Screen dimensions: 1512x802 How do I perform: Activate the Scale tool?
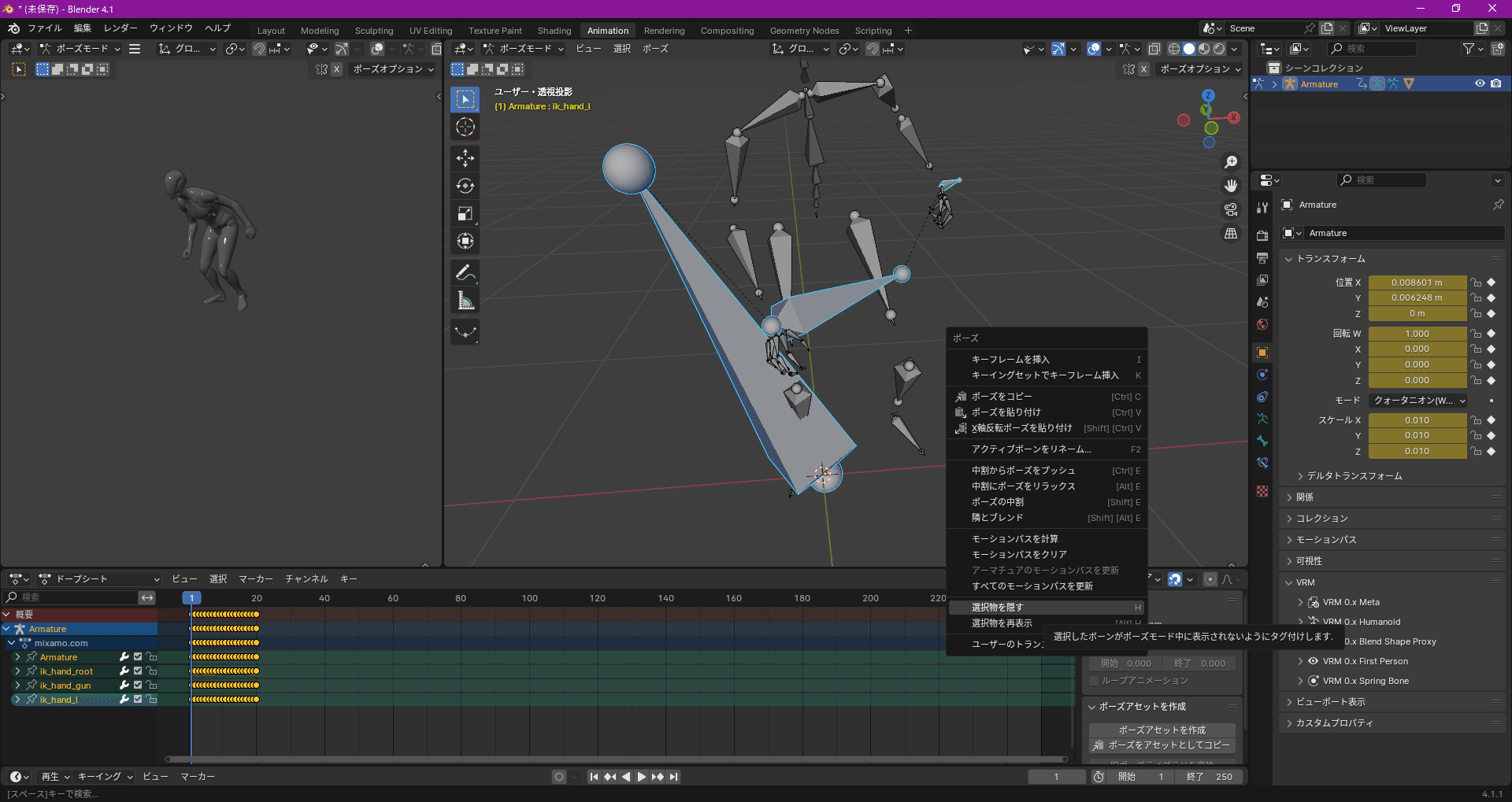[465, 213]
